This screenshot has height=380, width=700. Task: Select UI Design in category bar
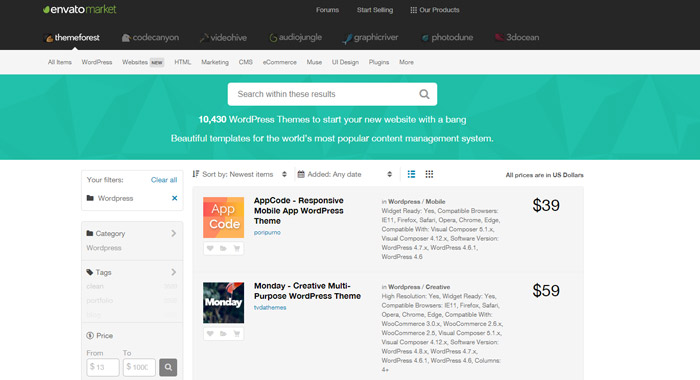click(345, 62)
